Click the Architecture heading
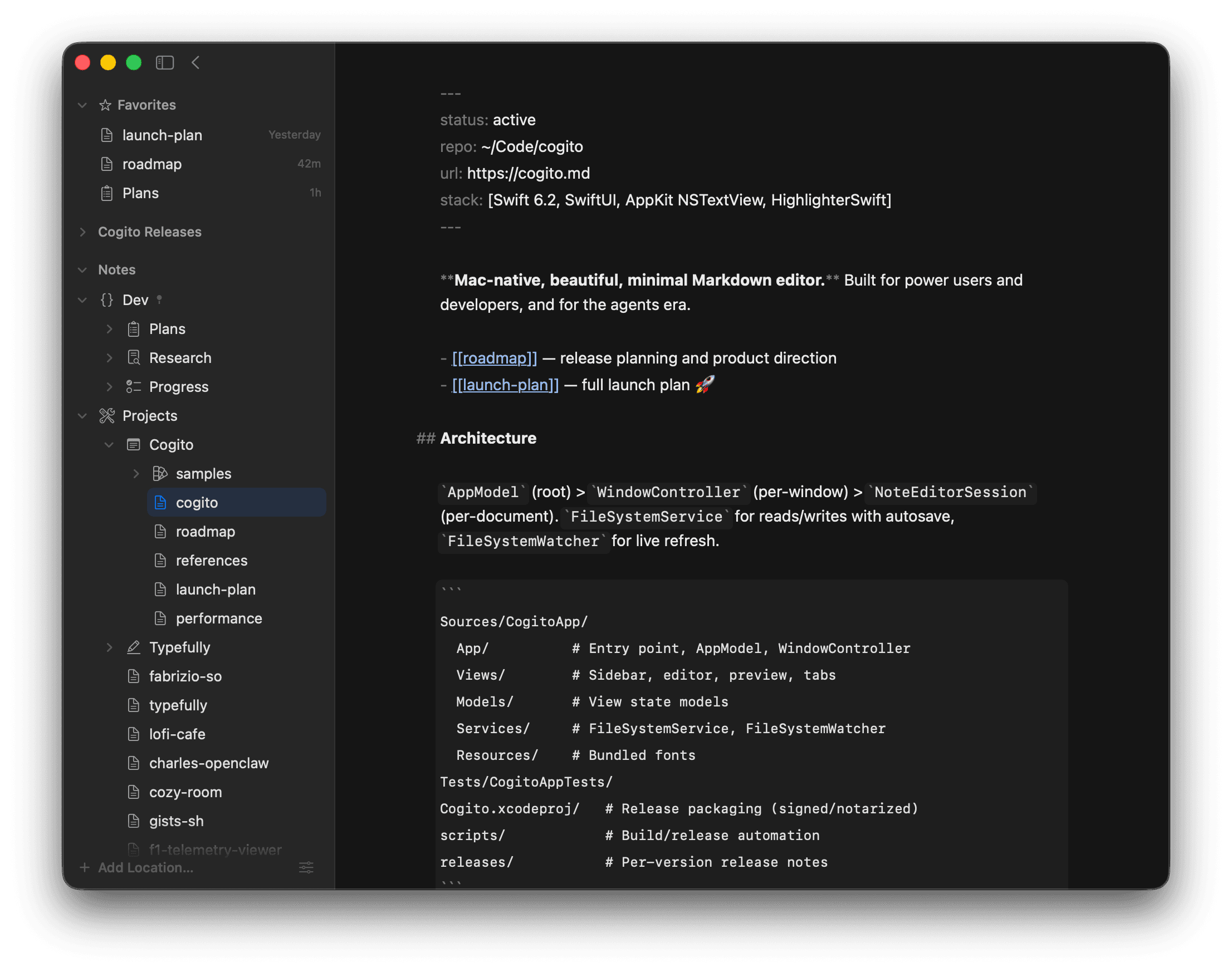Viewport: 1232px width, 972px height. click(x=488, y=439)
